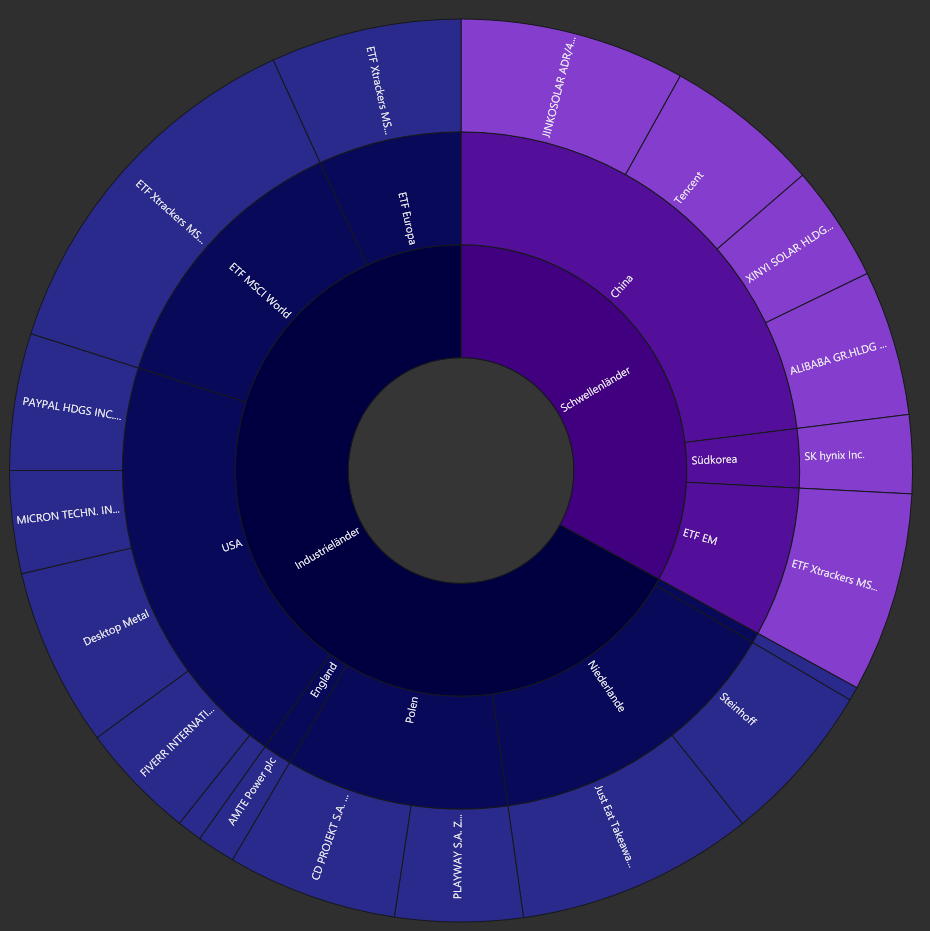Select the JINKOSOLAR ADR outer segment
This screenshot has height=931, width=930.
pyautogui.click(x=558, y=87)
